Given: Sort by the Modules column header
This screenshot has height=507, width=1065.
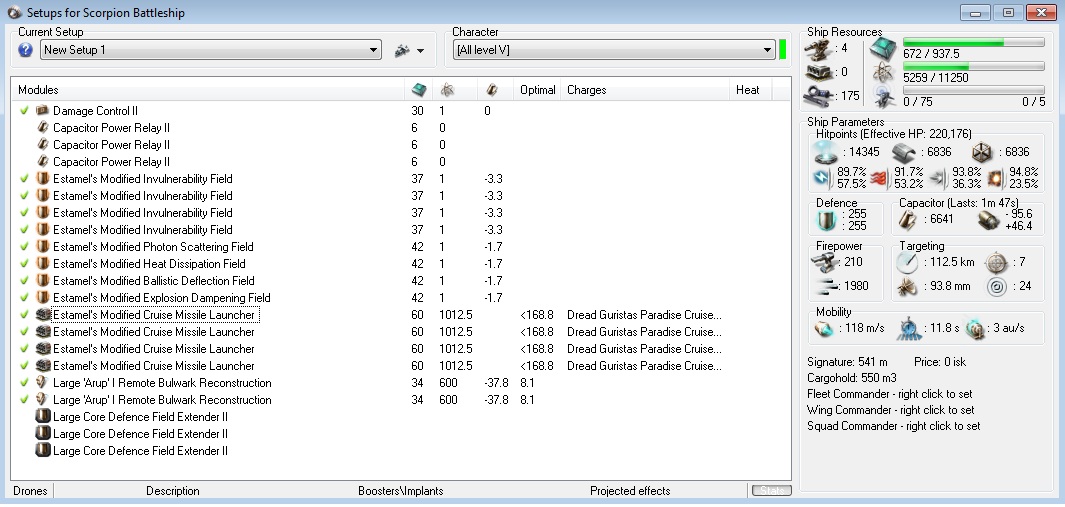Looking at the screenshot, I should click(38, 90).
